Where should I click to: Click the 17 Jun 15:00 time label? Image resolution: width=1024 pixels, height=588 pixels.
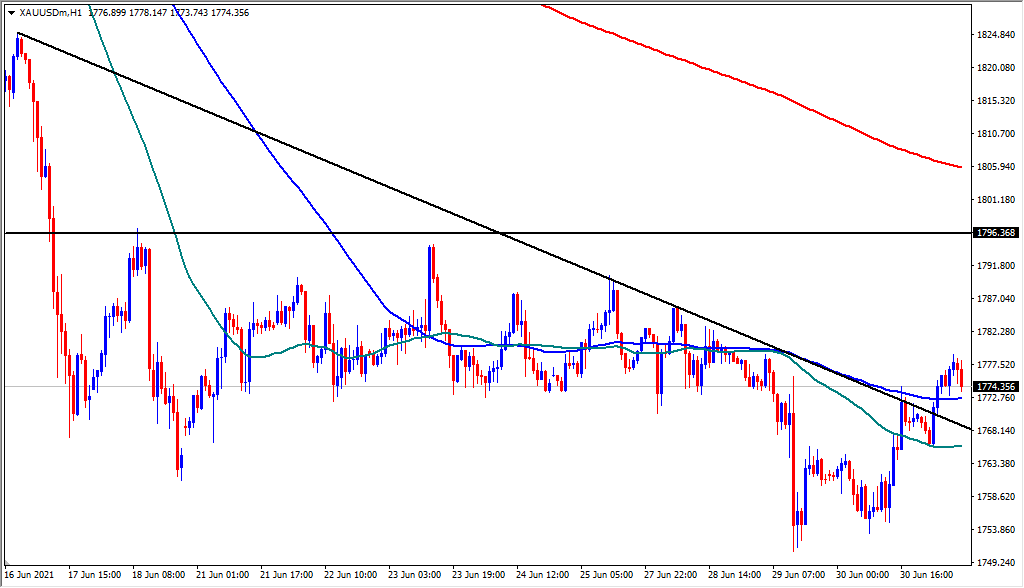[x=95, y=575]
